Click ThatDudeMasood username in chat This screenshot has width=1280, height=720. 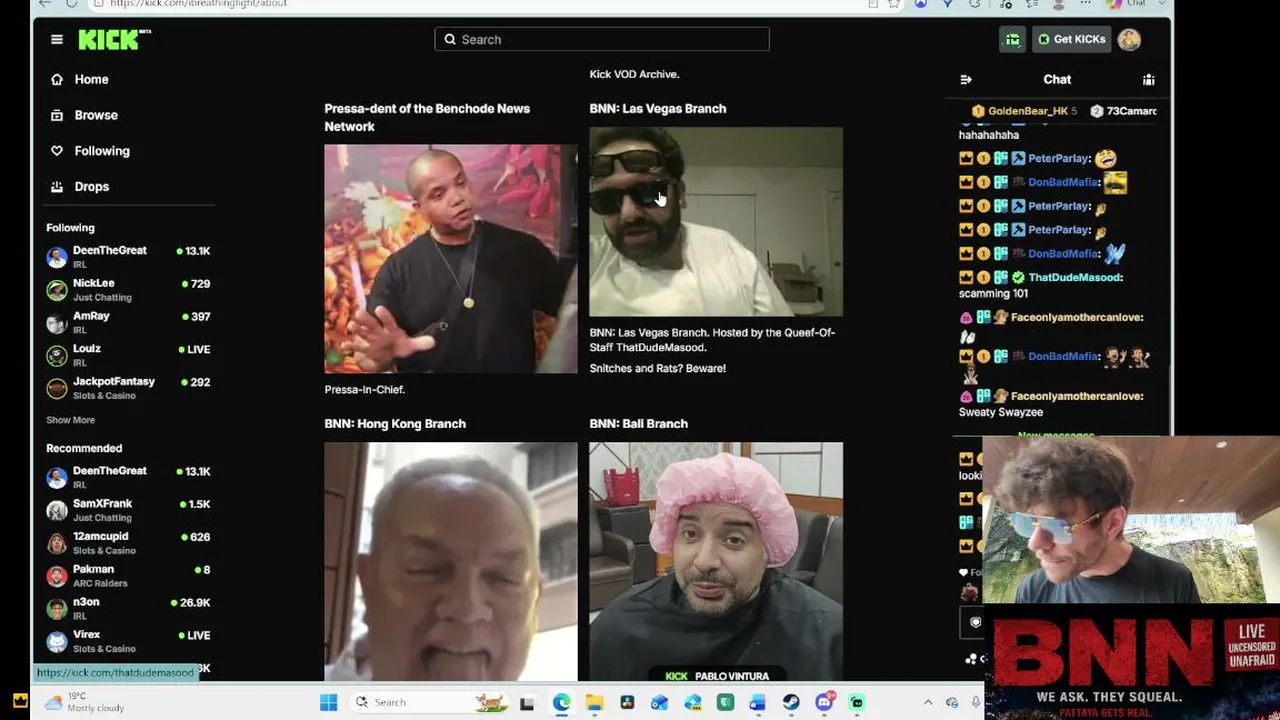coord(1075,277)
